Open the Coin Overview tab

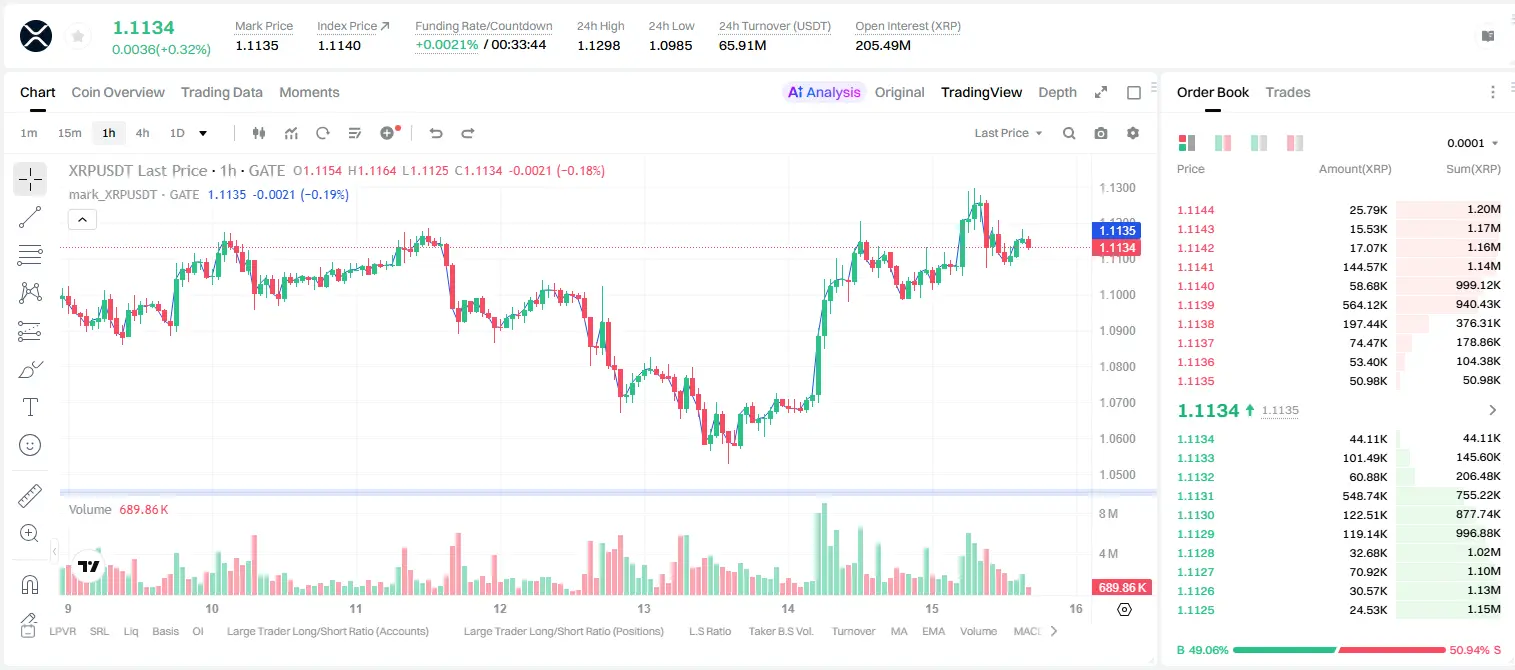coord(118,92)
